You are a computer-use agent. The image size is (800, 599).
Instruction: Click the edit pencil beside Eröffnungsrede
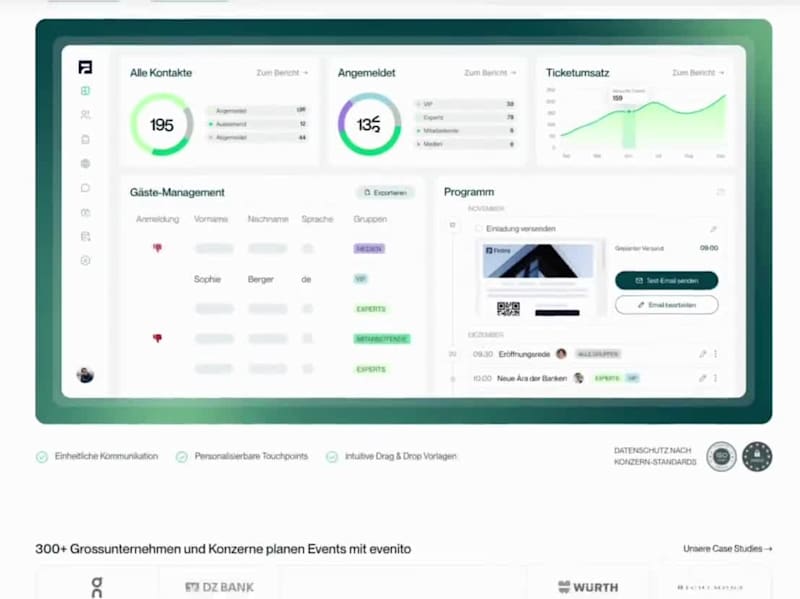(x=703, y=353)
